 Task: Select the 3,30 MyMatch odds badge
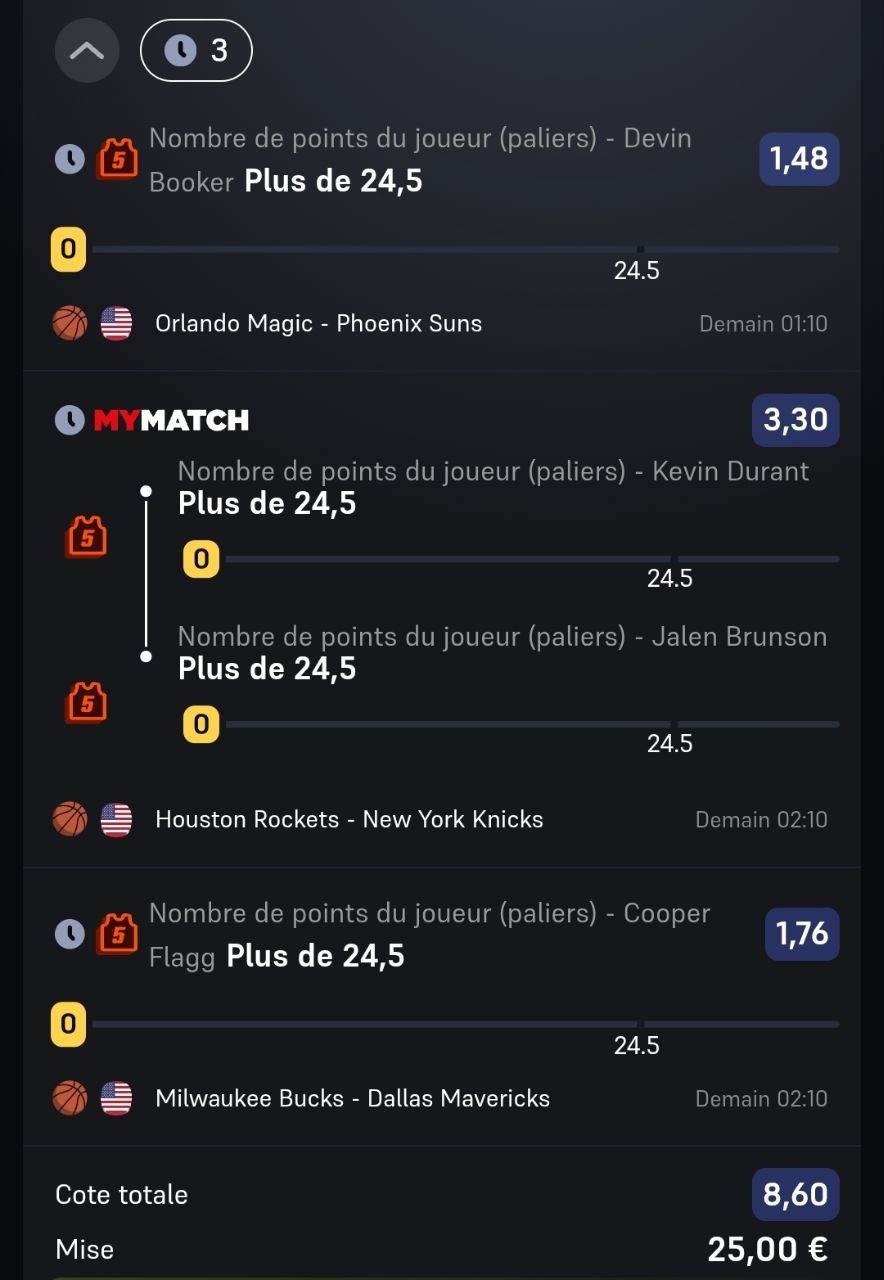(795, 420)
